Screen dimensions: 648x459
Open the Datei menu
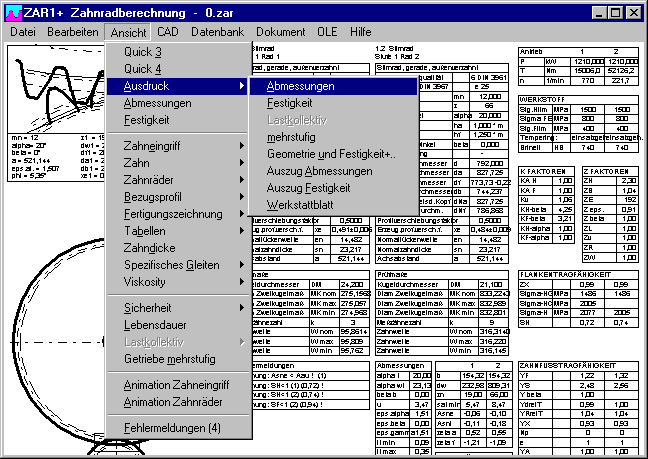pos(22,32)
